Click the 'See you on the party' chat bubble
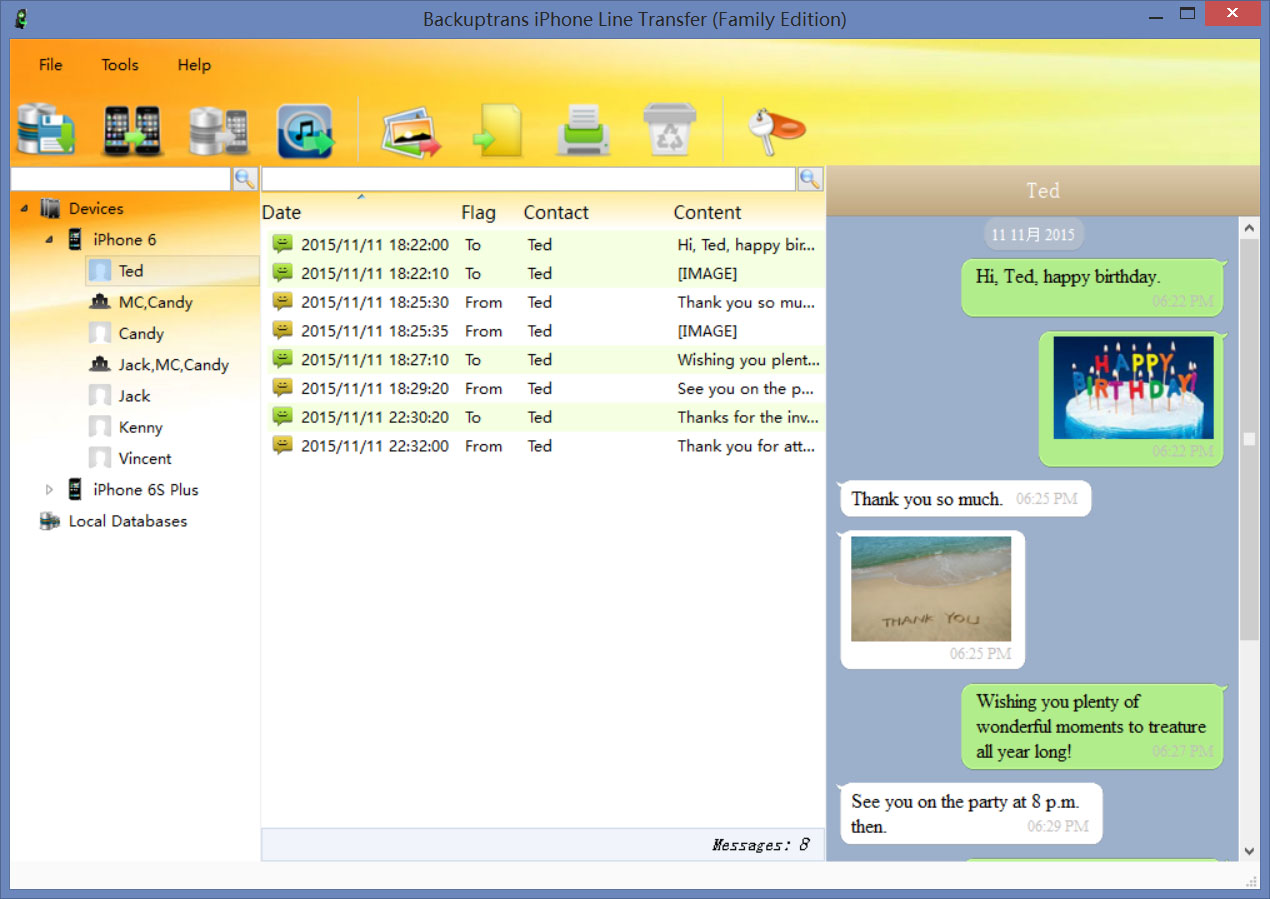This screenshot has height=899, width=1270. coord(970,814)
